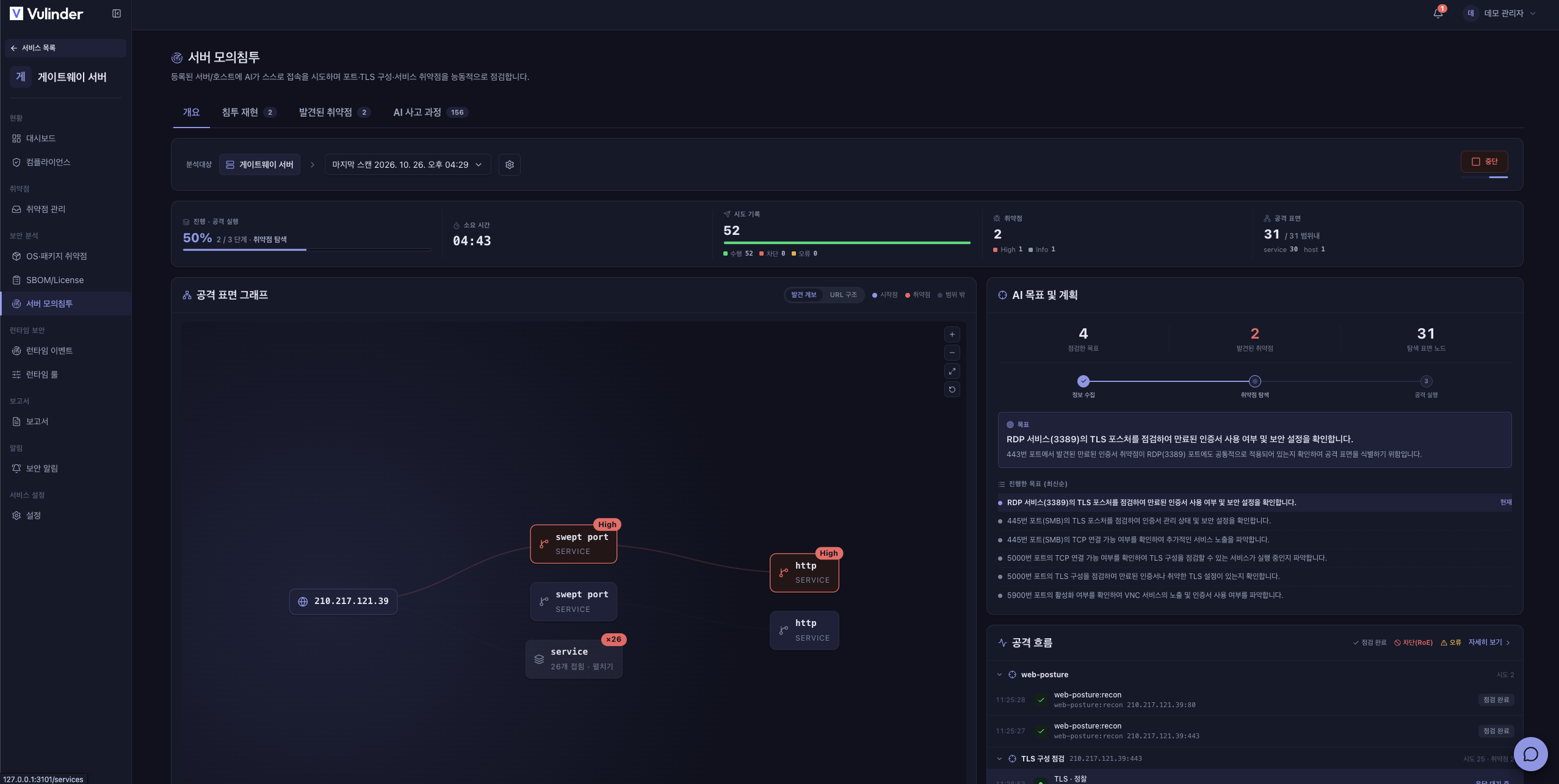Select 취약점 탐색 step marker
The height and width of the screenshot is (784, 1559).
[x=1254, y=381]
